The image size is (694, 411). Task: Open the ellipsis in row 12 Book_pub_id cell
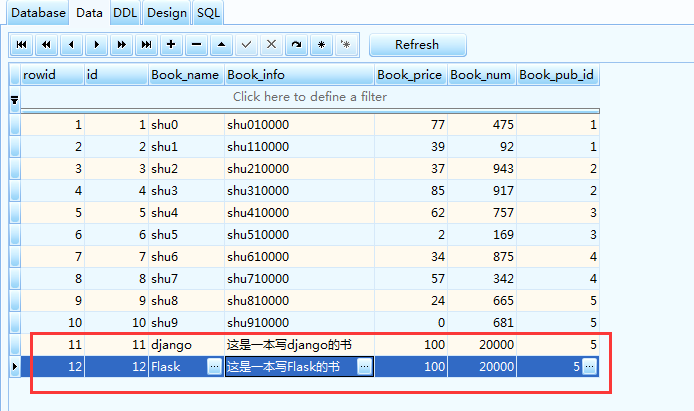click(x=590, y=367)
